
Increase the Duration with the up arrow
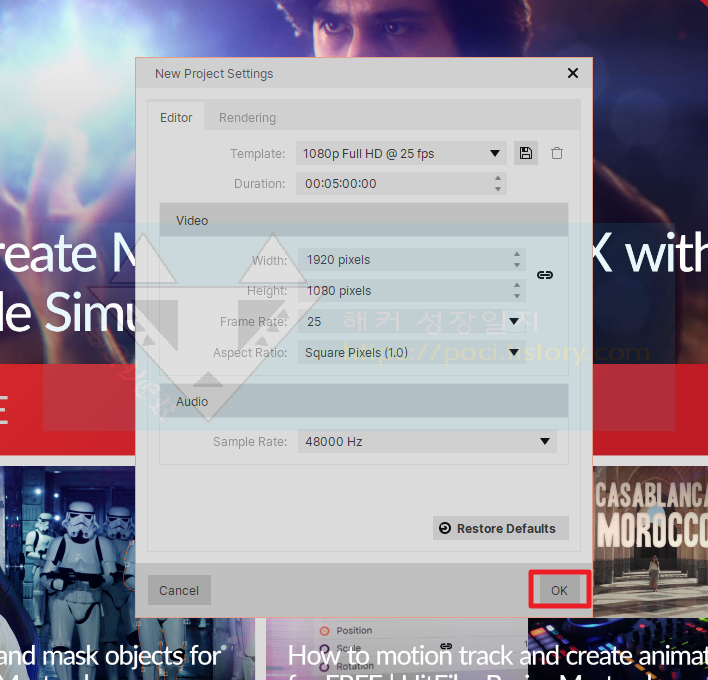[498, 178]
